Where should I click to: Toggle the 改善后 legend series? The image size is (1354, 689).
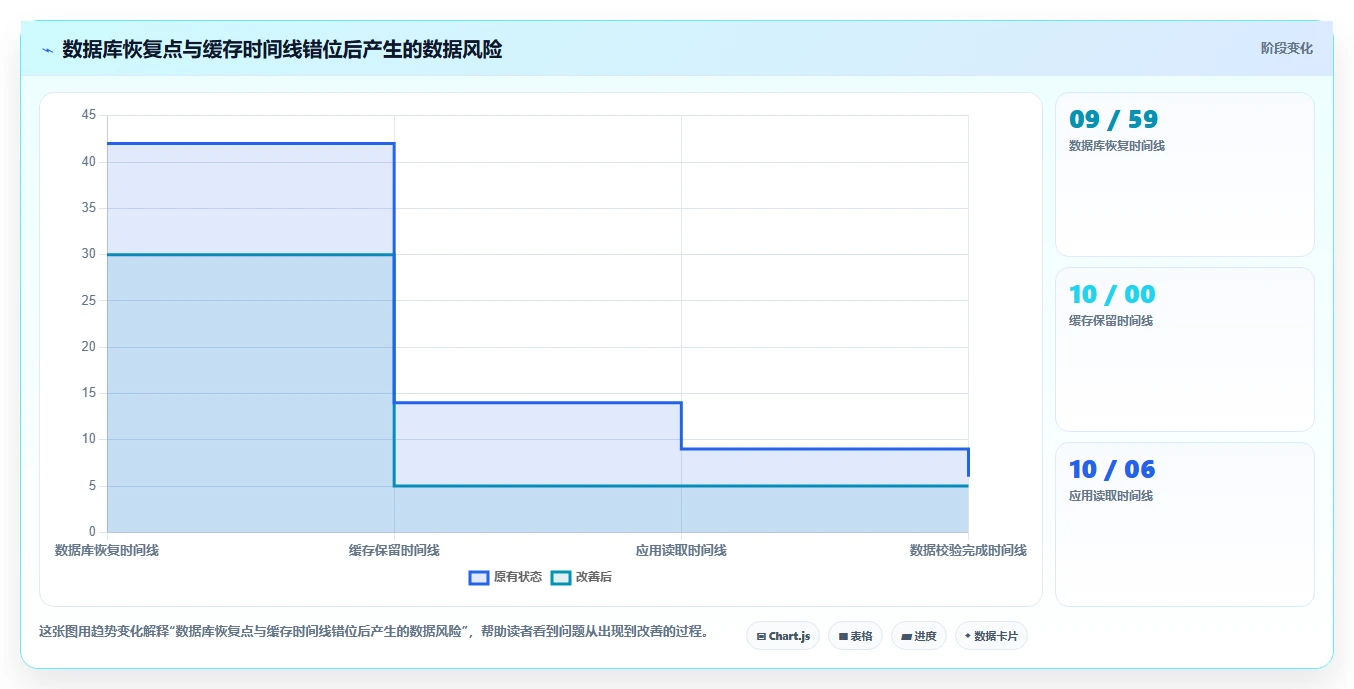click(581, 577)
